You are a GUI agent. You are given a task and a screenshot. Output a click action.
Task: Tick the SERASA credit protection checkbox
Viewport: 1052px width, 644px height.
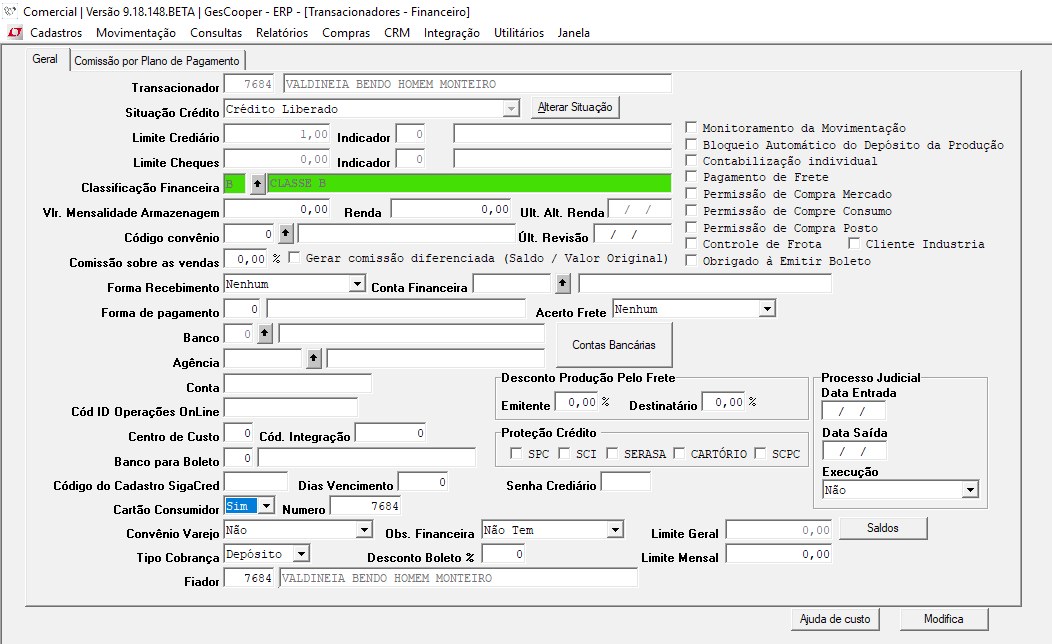pos(612,454)
